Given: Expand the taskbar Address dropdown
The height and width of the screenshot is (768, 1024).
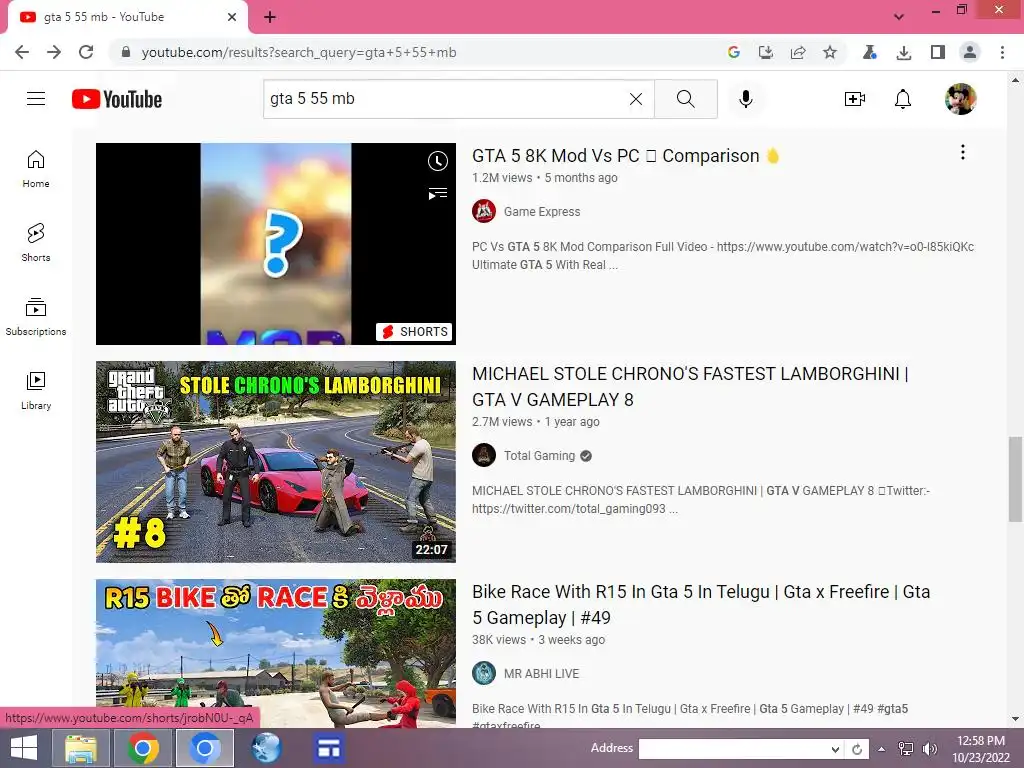Looking at the screenshot, I should 835,749.
